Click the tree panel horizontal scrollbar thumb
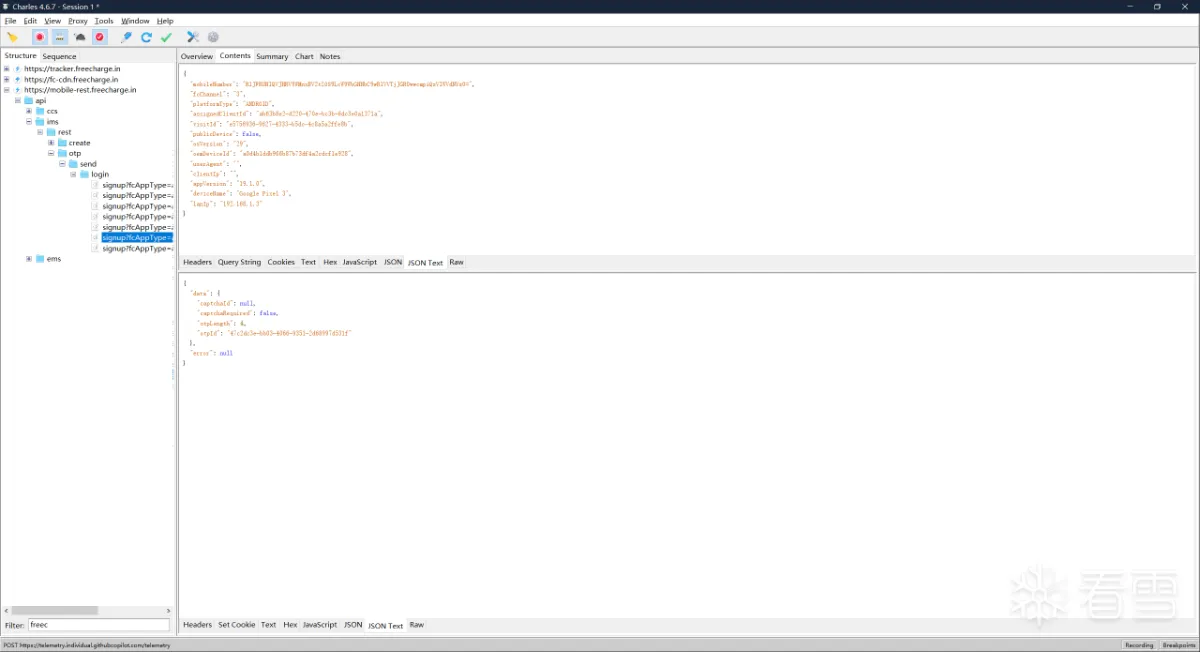 56,610
